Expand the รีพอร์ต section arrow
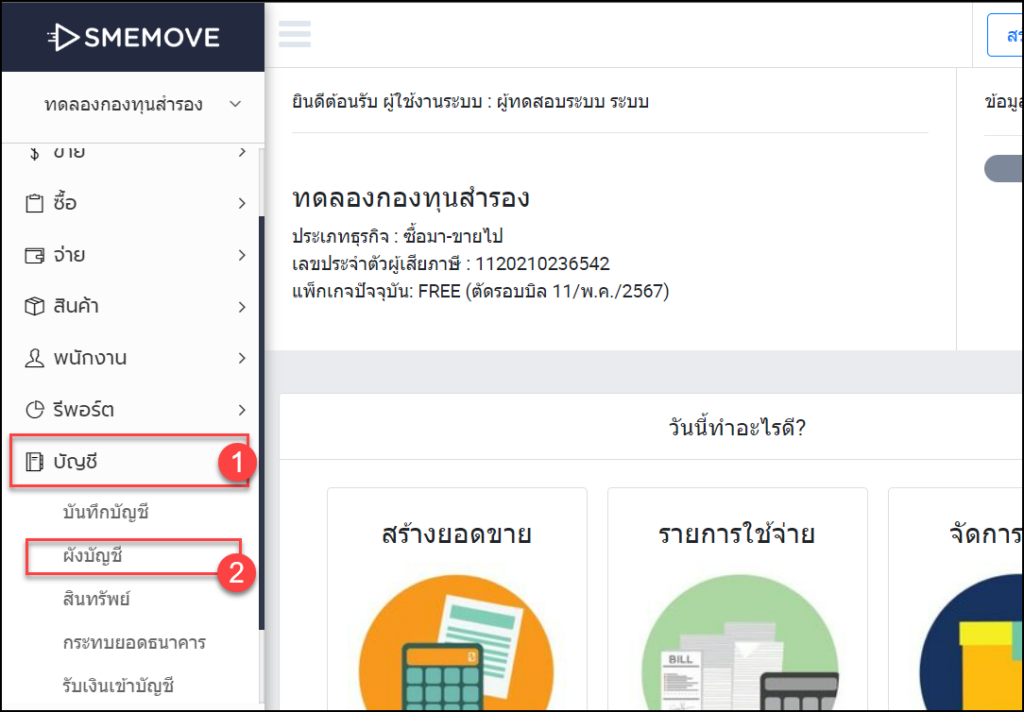Viewport: 1024px width, 712px height. click(x=241, y=409)
